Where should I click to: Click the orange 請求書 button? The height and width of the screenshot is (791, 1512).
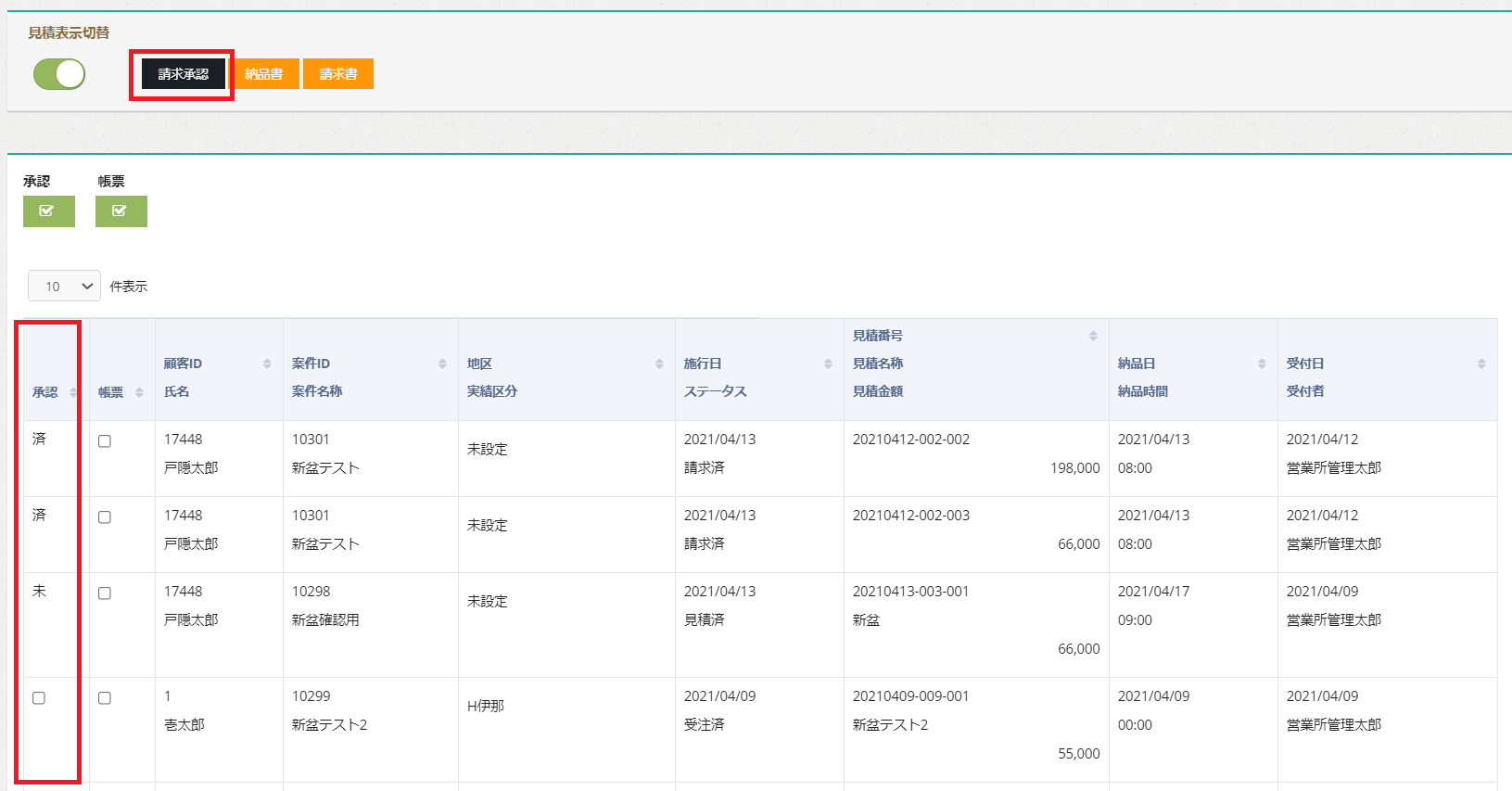pos(338,74)
